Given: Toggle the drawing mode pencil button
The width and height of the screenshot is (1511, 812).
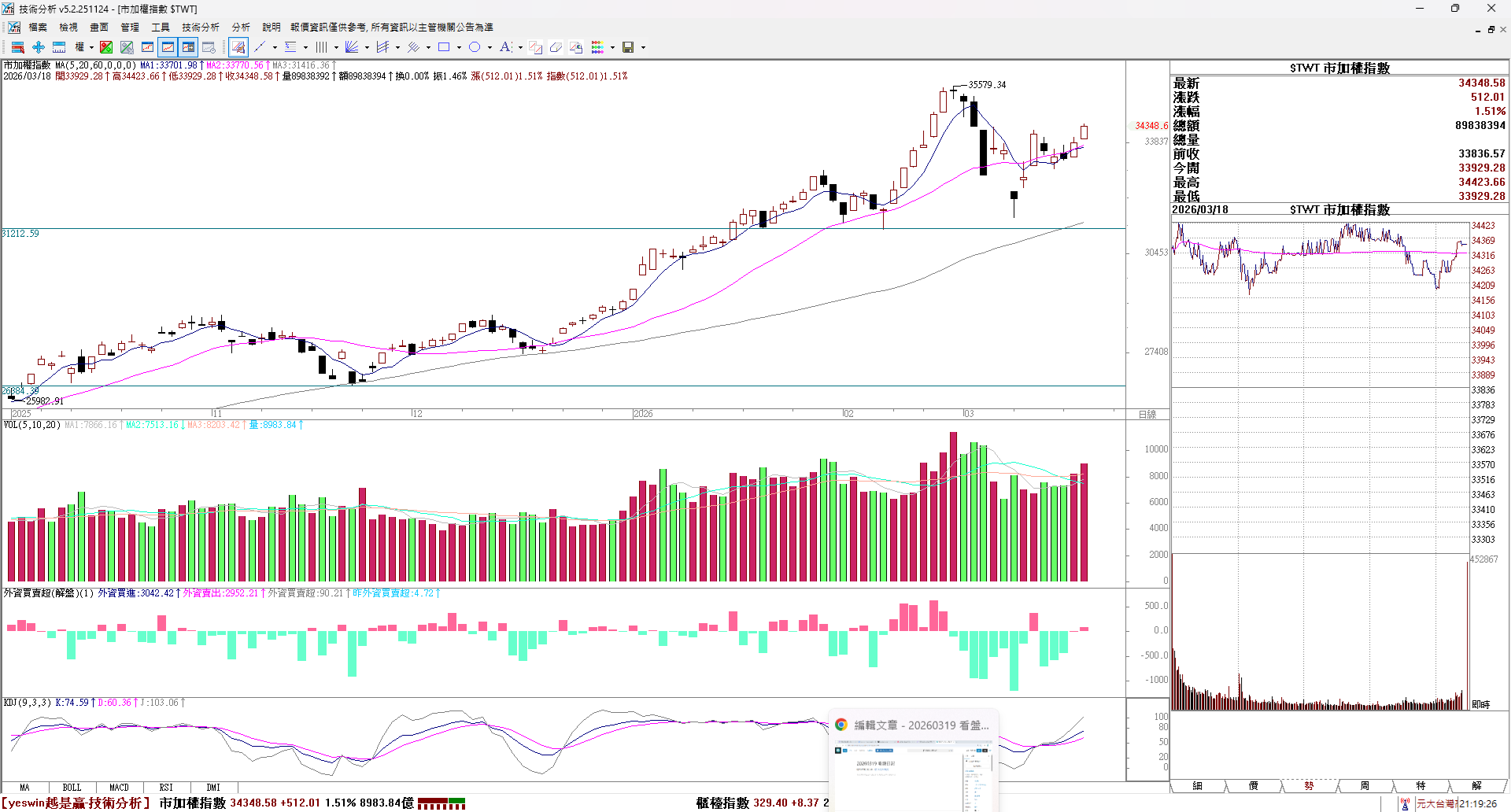Looking at the screenshot, I should [238, 47].
